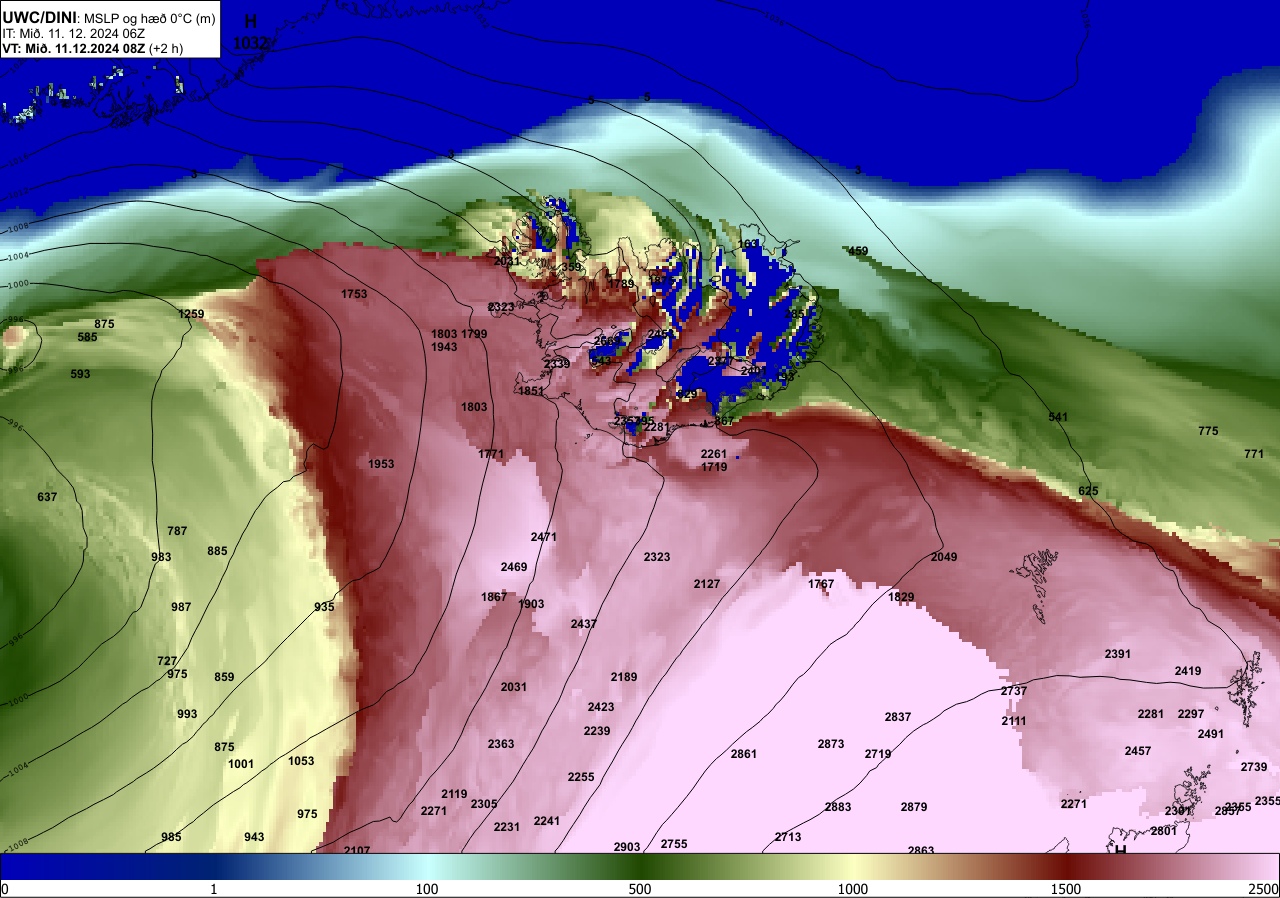Click the height value 541
The image size is (1280, 898).
point(1058,417)
